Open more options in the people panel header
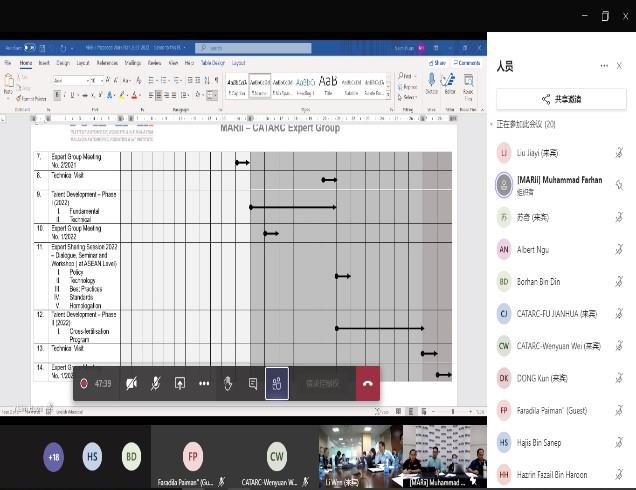 click(x=603, y=66)
